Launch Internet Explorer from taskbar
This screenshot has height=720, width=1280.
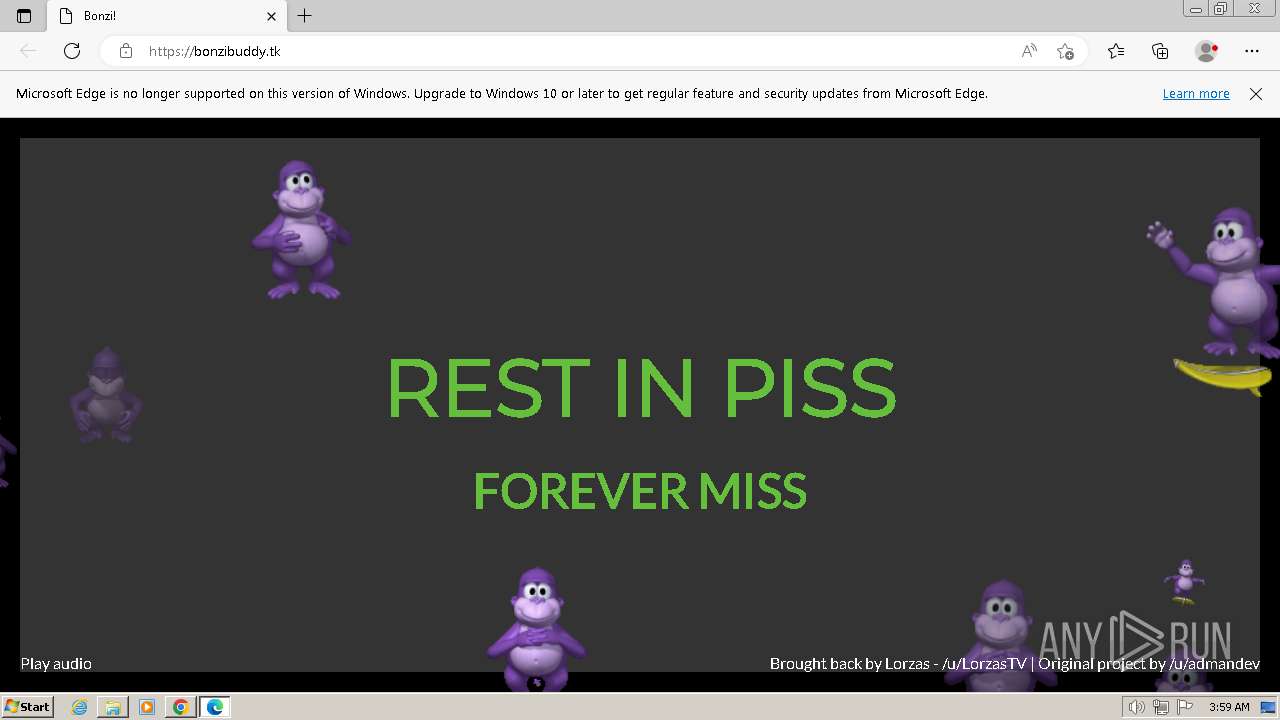pos(79,707)
